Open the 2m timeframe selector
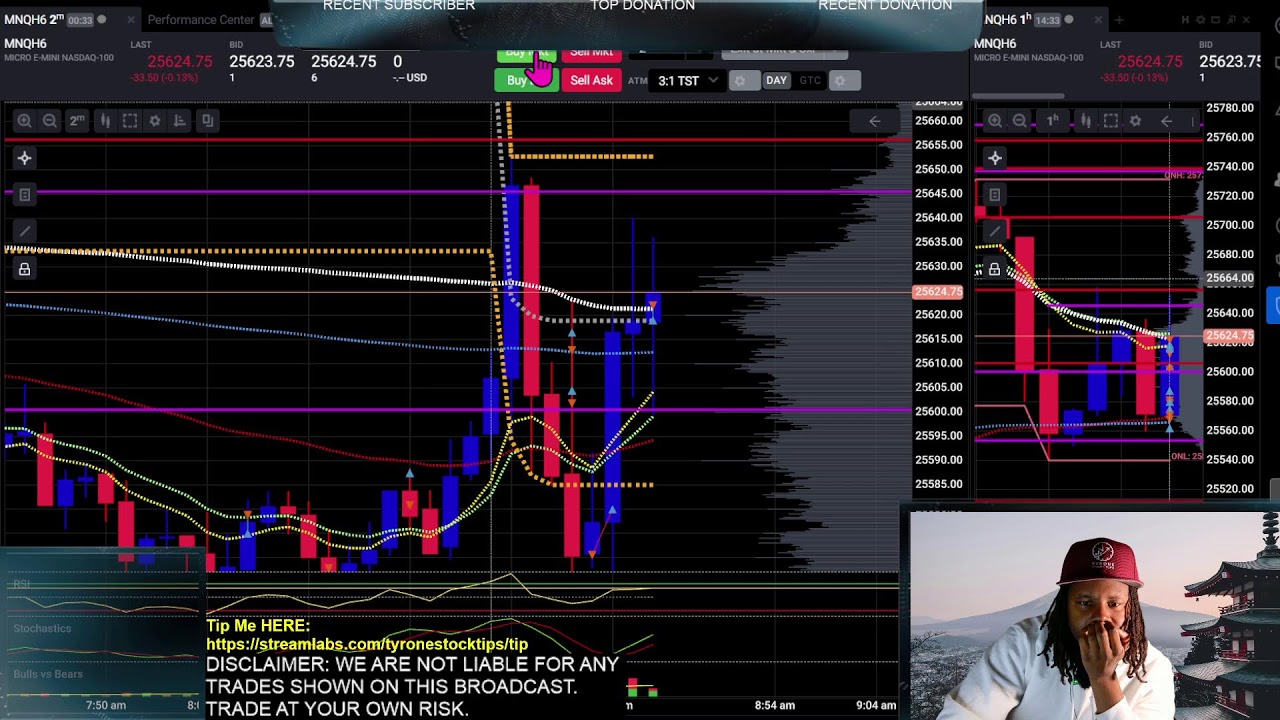Image resolution: width=1280 pixels, height=720 pixels. 77,120
